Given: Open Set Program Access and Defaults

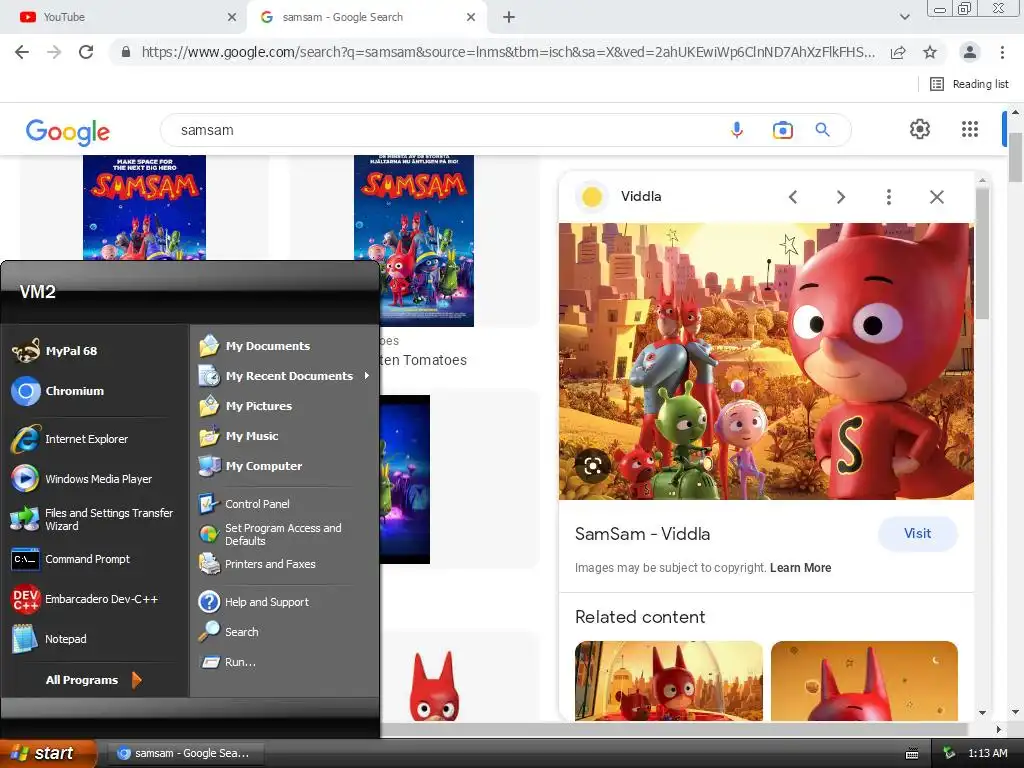Looking at the screenshot, I should (x=270, y=534).
